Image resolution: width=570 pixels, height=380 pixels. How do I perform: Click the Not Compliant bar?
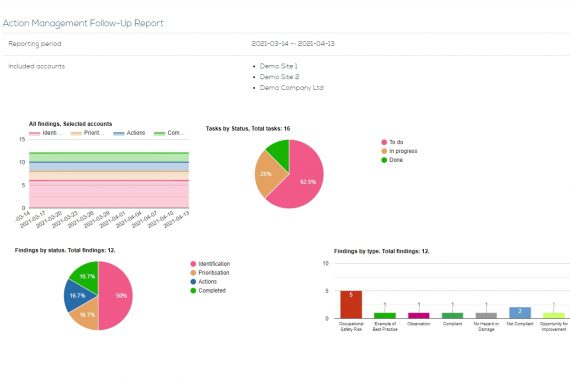pyautogui.click(x=520, y=313)
